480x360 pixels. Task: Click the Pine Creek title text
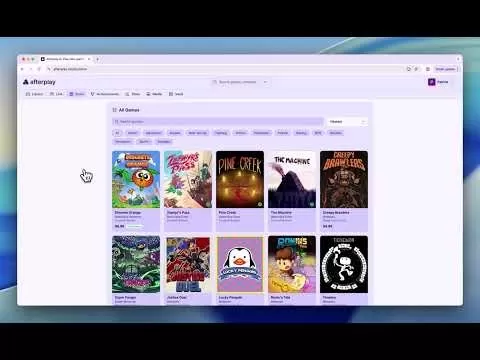pos(227,212)
